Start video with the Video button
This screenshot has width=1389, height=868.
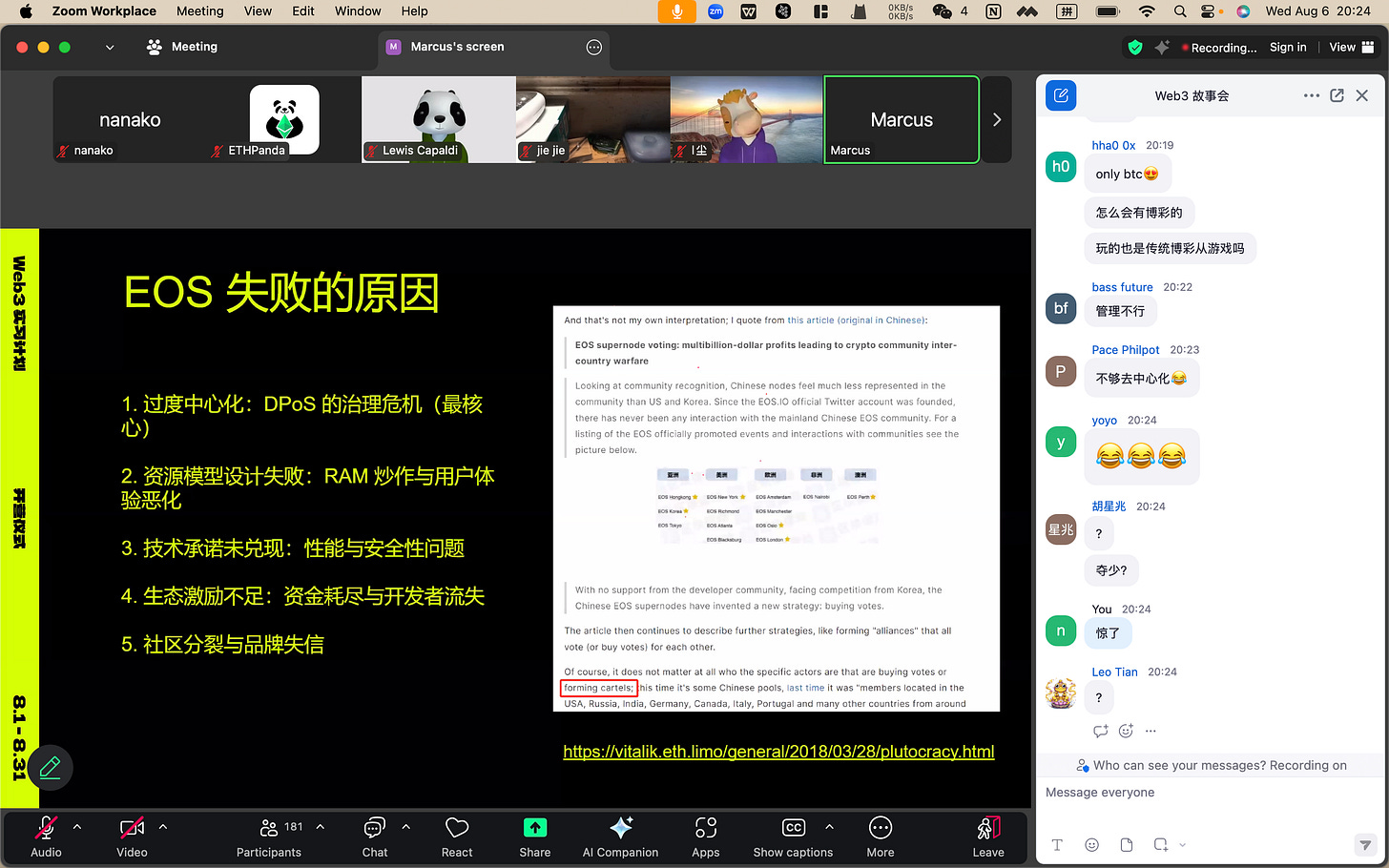132,837
